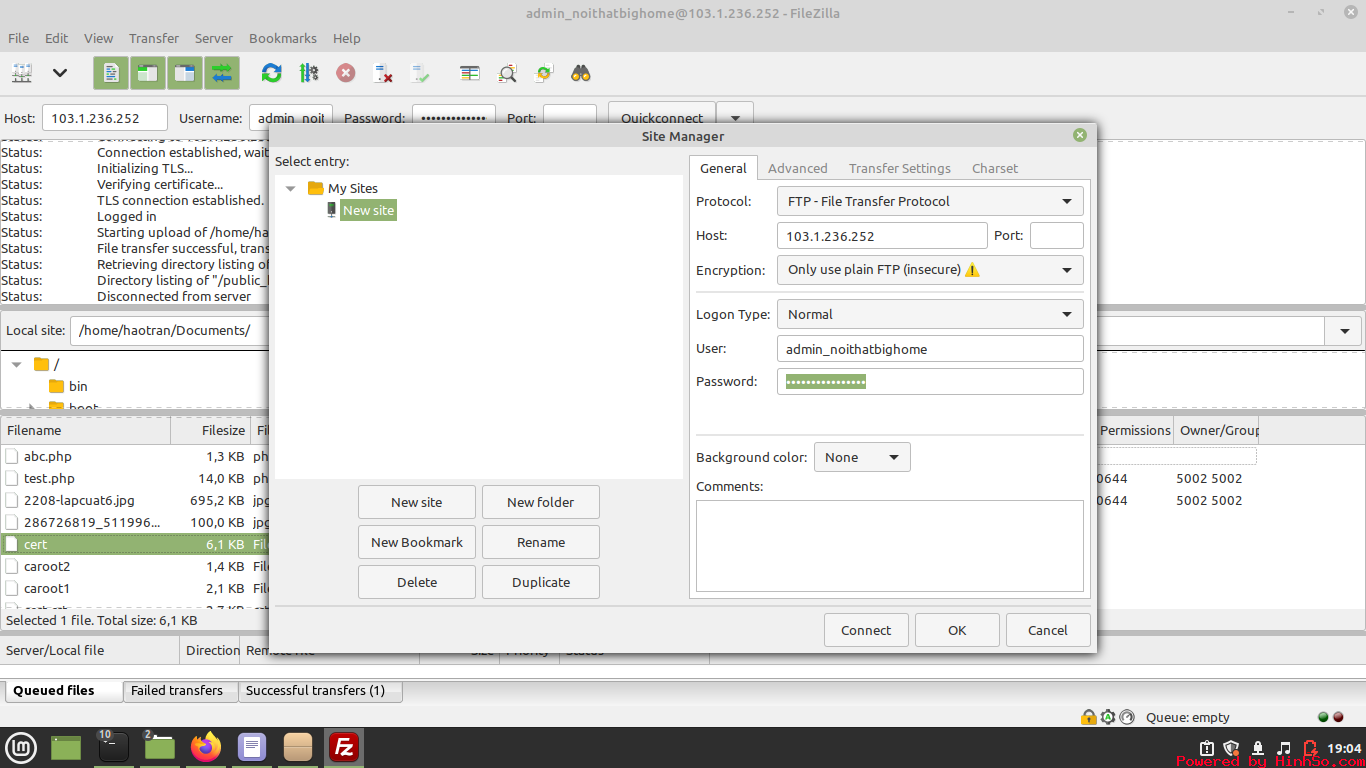This screenshot has height=768, width=1366.
Task: Open the Protocol dropdown
Action: 930,201
